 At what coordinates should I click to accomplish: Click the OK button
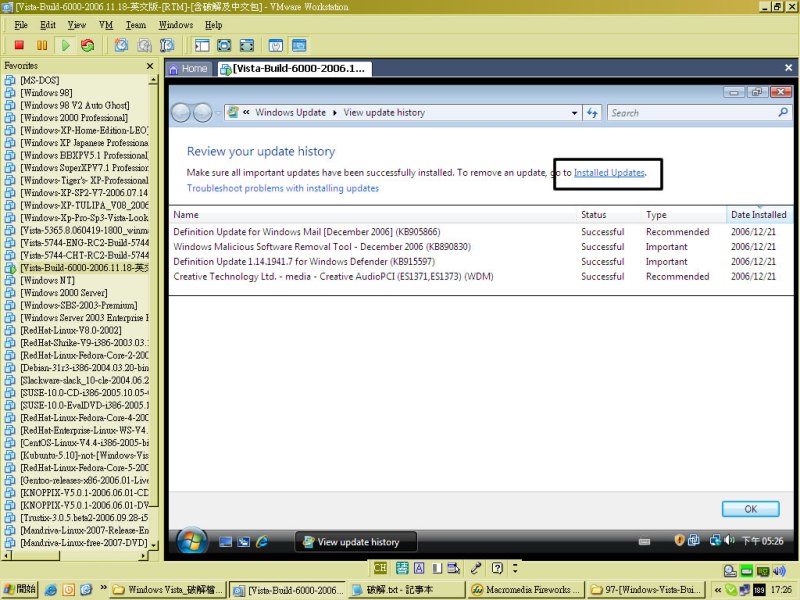[x=751, y=509]
